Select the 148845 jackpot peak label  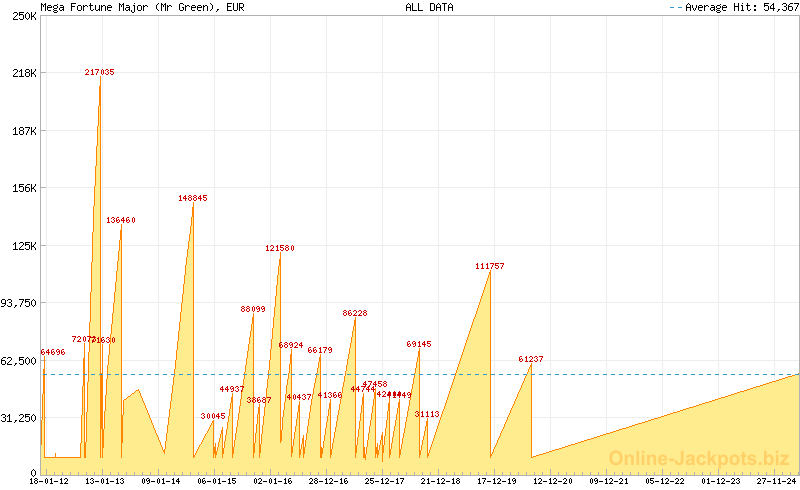pos(193,198)
